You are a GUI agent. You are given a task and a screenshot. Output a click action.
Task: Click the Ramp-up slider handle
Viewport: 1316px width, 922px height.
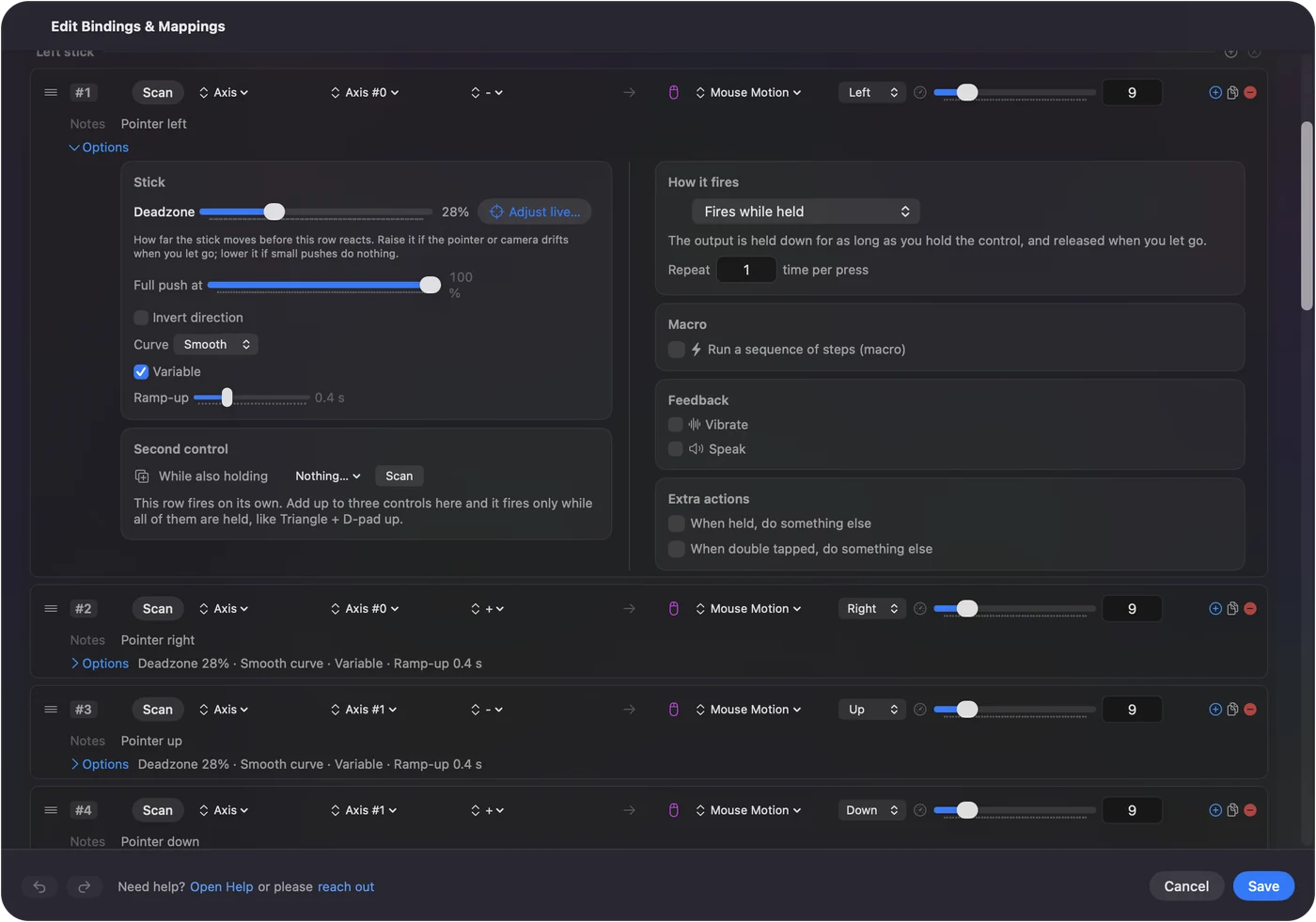(x=227, y=398)
